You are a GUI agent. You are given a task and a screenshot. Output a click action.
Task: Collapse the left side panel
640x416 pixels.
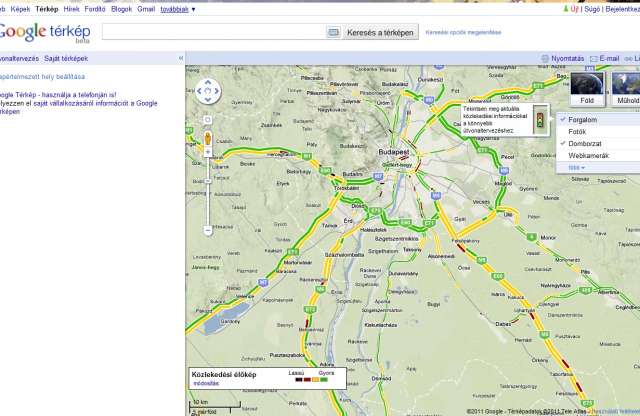tap(181, 58)
